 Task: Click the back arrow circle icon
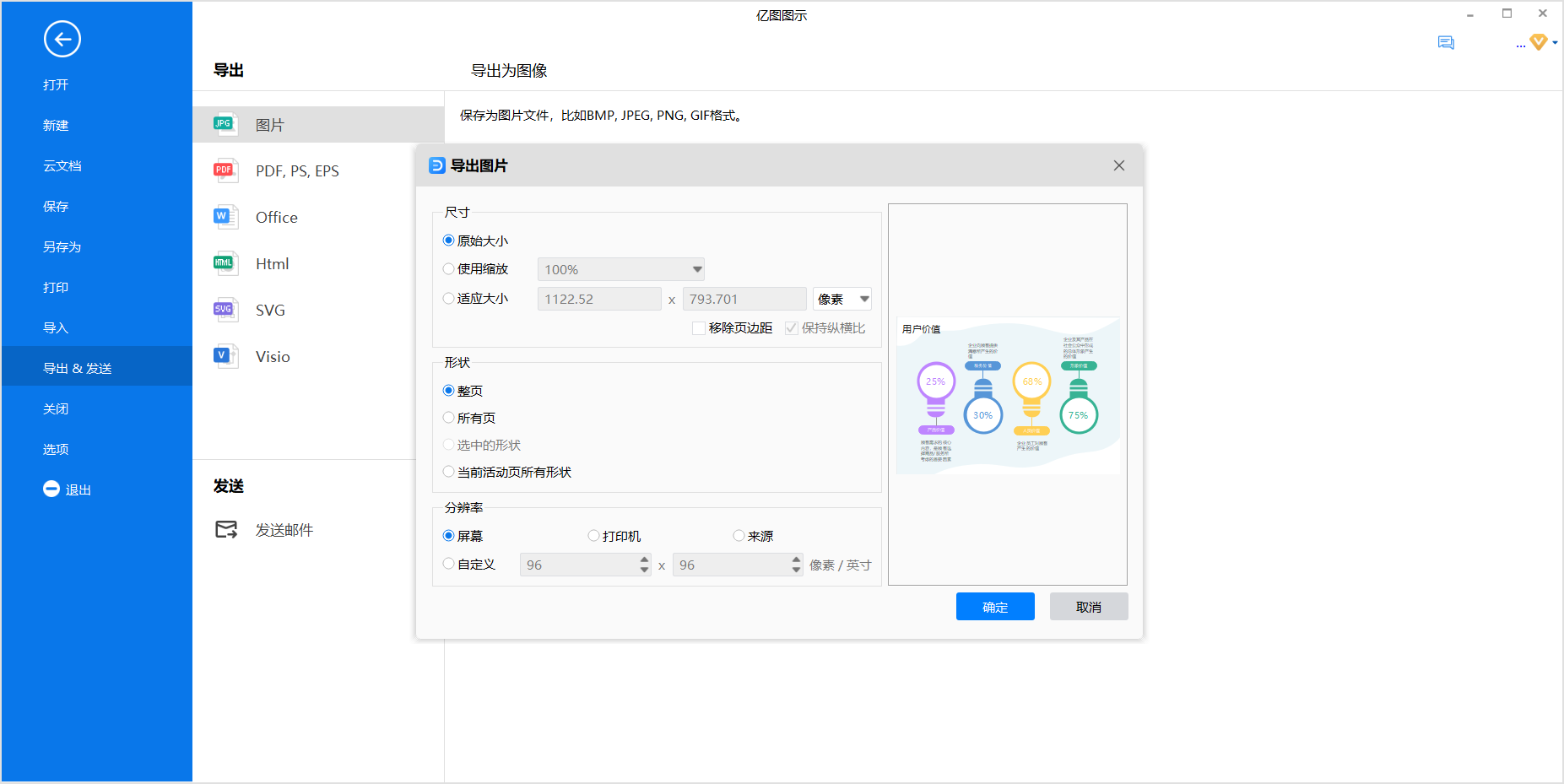62,39
